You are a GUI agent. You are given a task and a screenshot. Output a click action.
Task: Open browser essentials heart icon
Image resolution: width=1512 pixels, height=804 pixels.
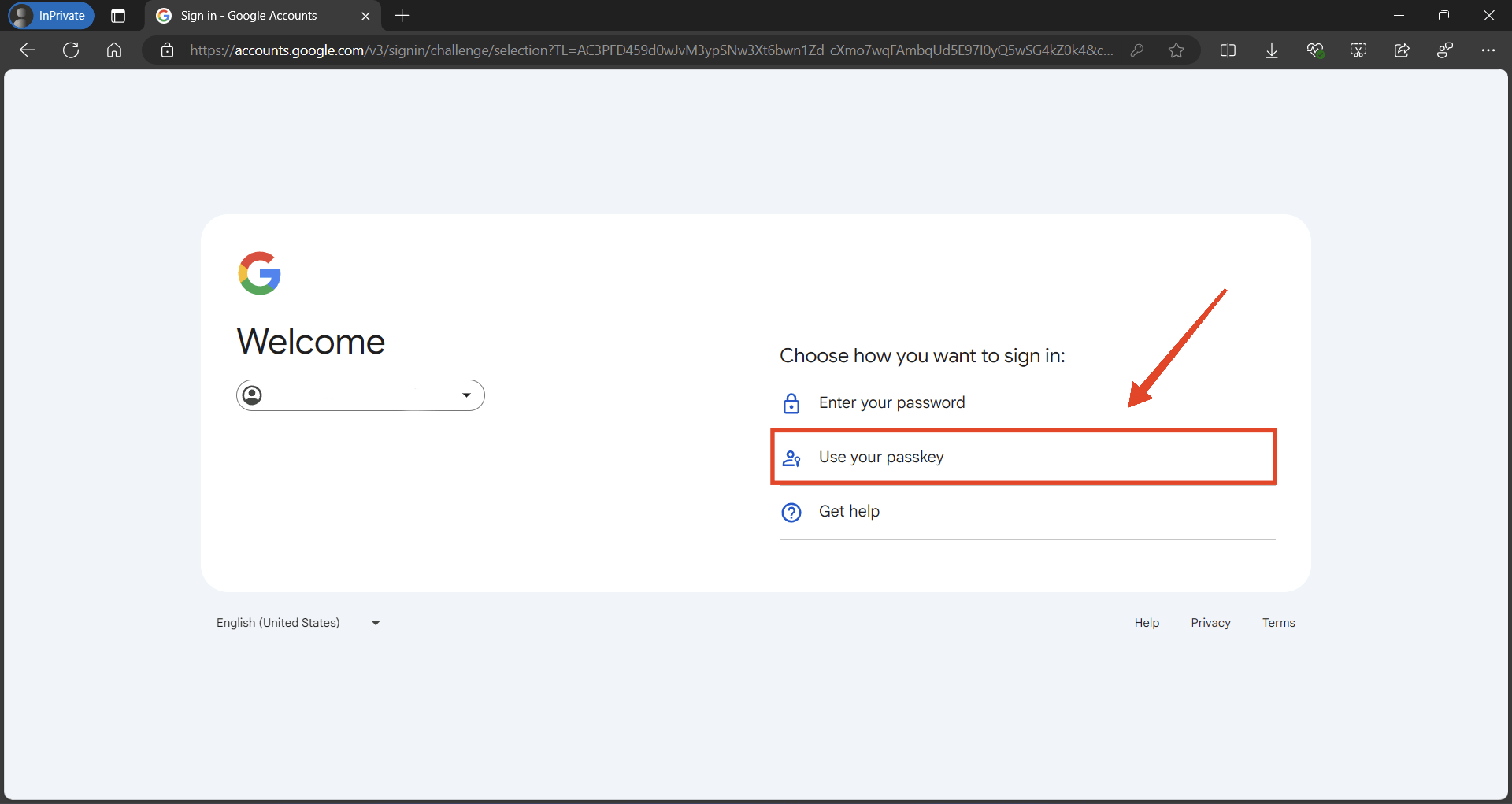pos(1315,50)
